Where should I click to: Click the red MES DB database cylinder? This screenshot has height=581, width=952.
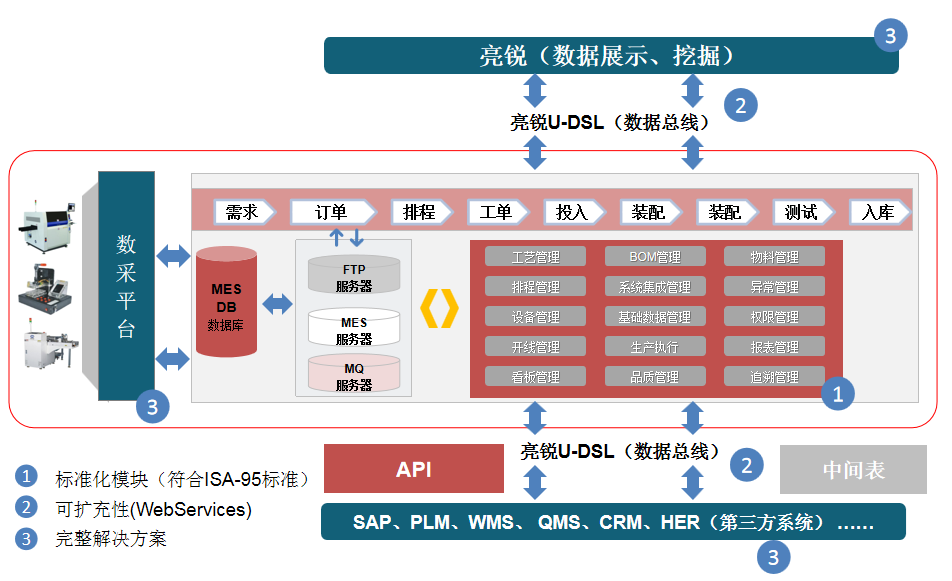(226, 302)
